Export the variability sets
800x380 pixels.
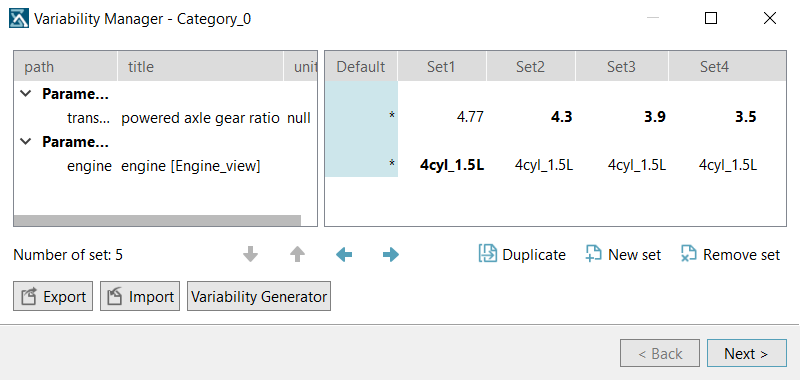point(53,296)
